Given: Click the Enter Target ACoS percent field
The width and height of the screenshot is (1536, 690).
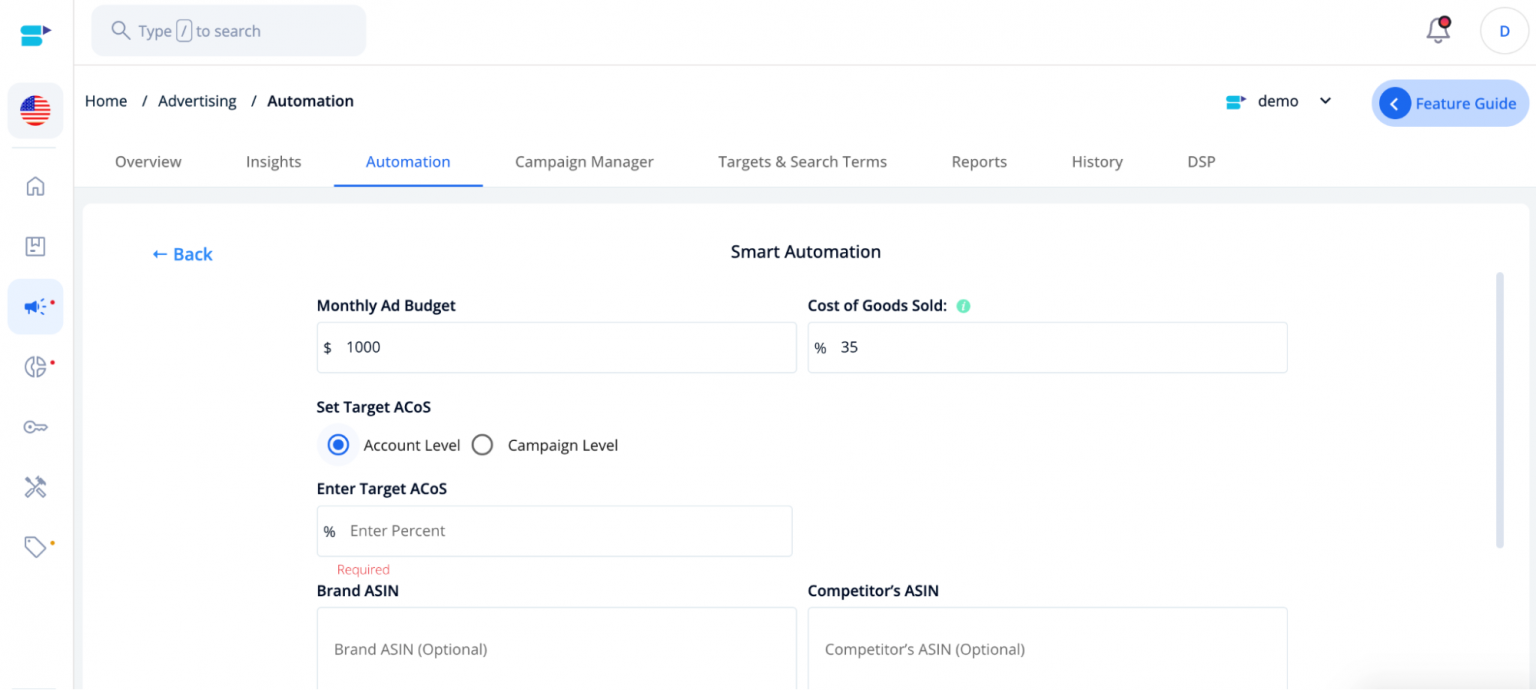Looking at the screenshot, I should (554, 531).
